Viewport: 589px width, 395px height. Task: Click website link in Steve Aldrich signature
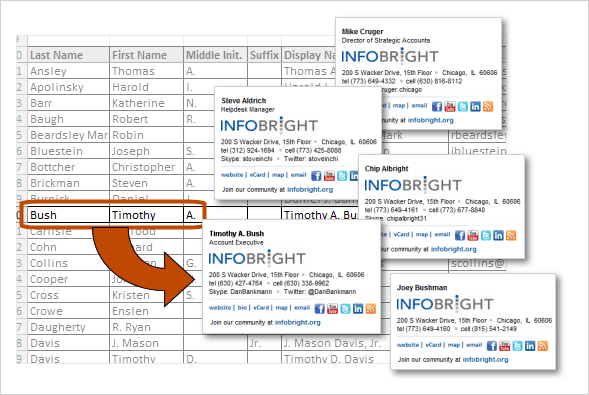(x=232, y=175)
